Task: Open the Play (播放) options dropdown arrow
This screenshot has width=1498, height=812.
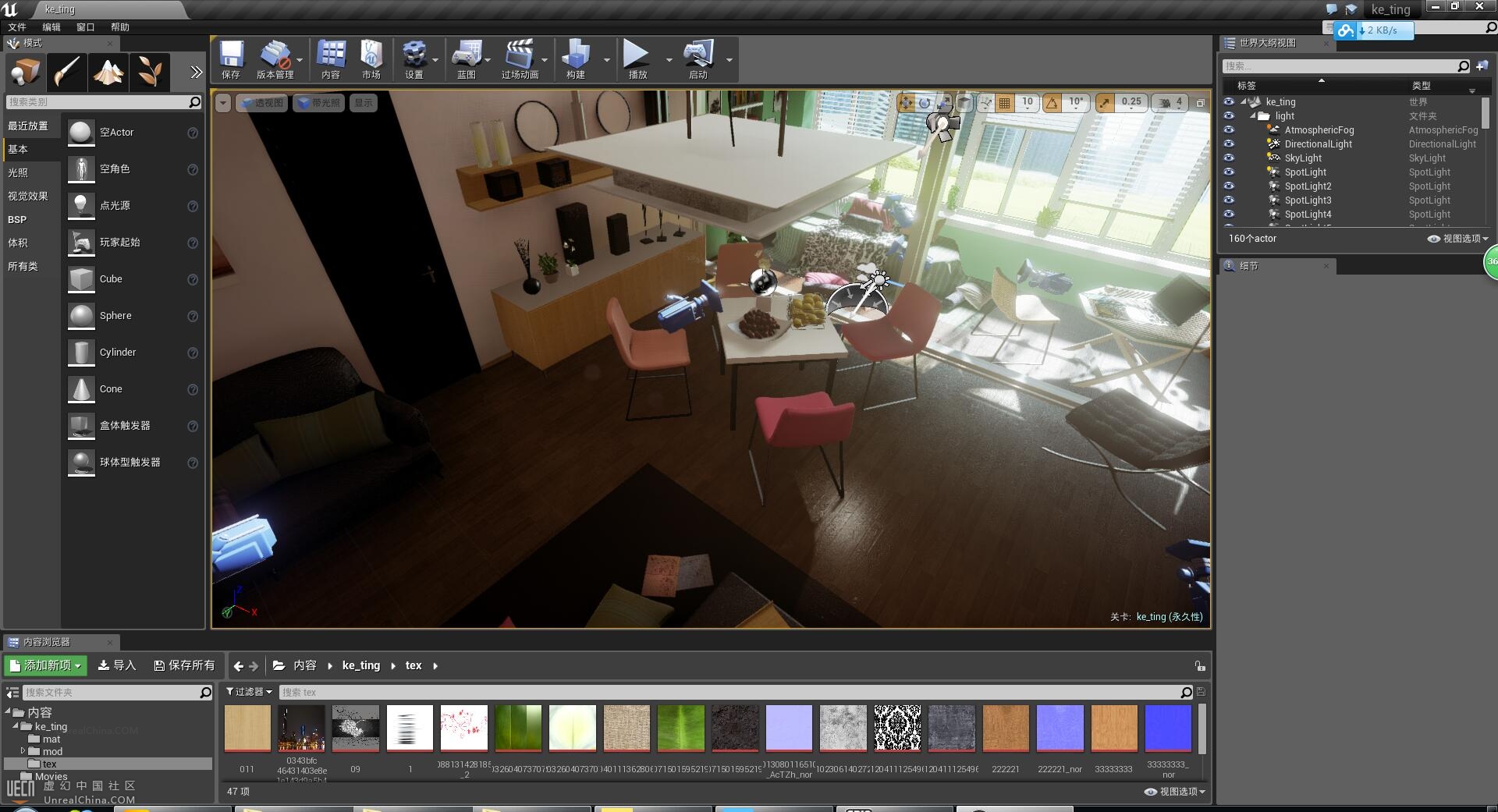Action: pyautogui.click(x=669, y=60)
